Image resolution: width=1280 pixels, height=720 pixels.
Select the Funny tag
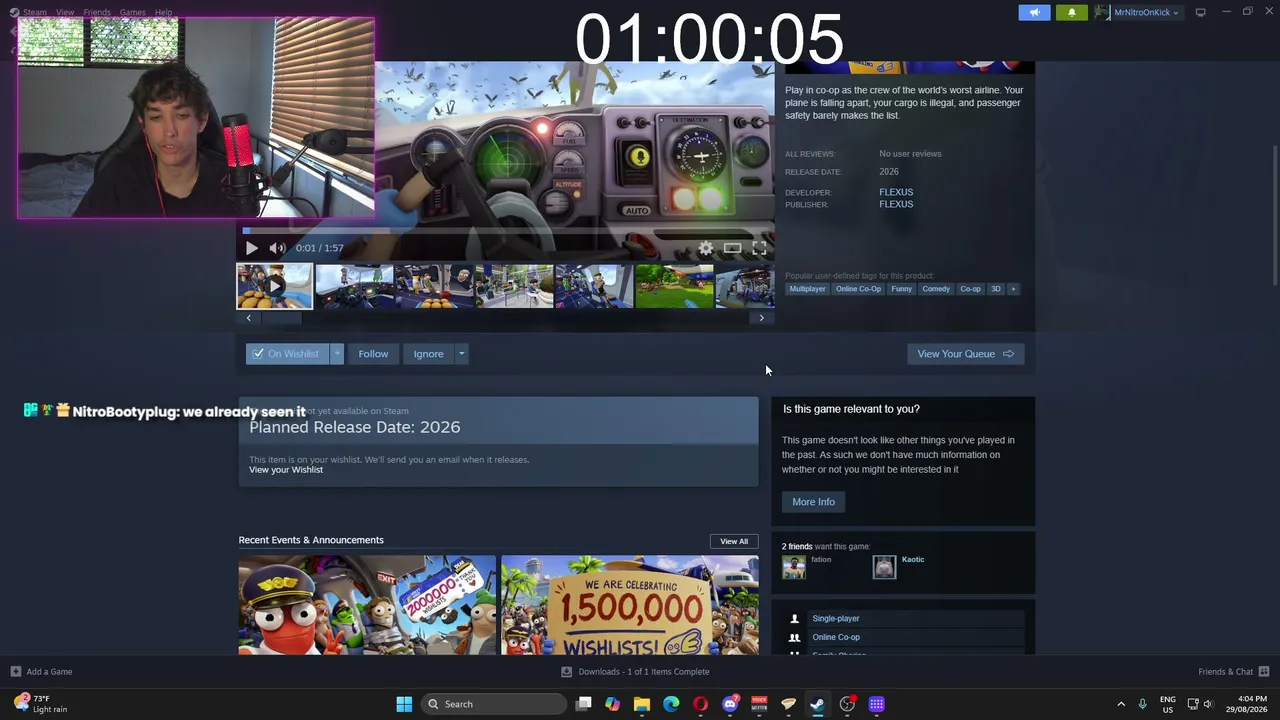click(x=901, y=289)
